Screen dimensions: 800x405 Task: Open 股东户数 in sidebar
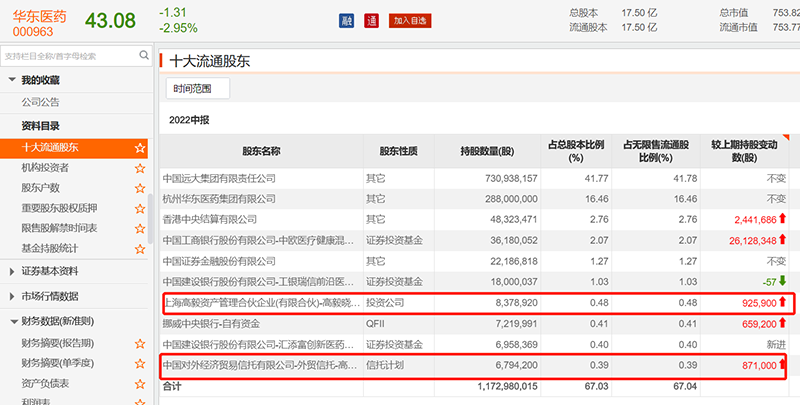[40, 188]
